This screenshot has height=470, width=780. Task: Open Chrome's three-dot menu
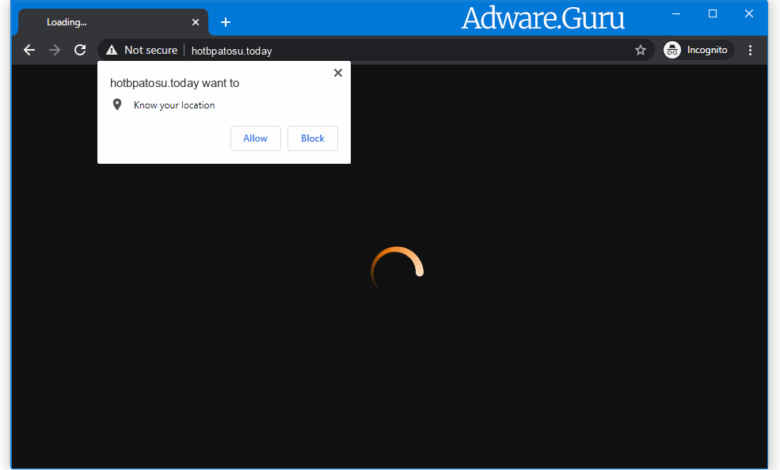(x=750, y=50)
